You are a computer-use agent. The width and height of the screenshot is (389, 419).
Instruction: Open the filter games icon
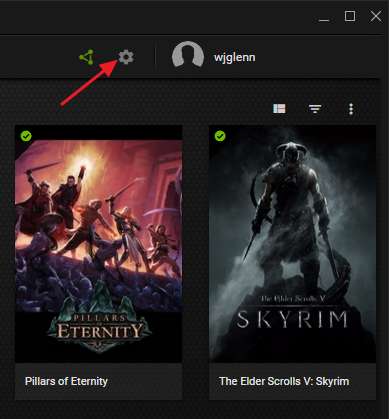(315, 109)
